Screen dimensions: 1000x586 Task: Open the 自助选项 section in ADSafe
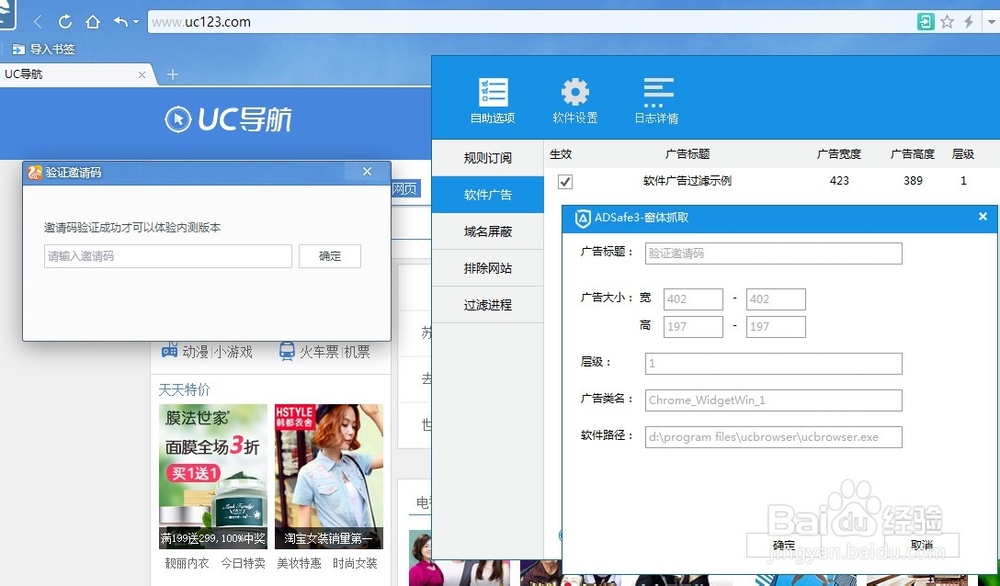[492, 101]
